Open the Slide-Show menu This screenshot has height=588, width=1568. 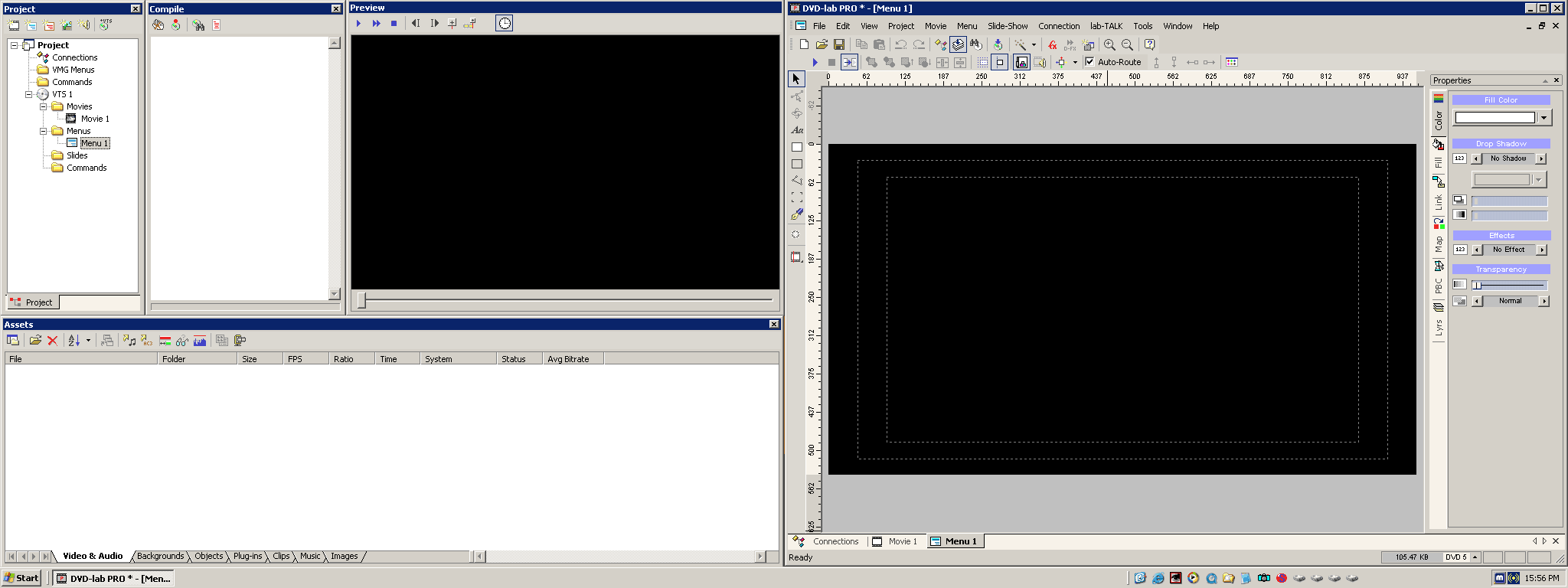(x=1007, y=26)
